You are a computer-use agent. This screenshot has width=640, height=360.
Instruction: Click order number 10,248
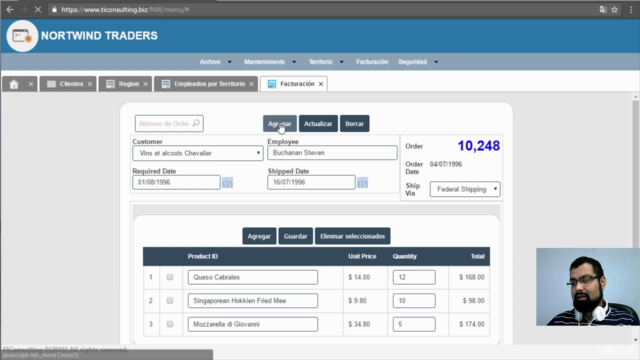click(478, 146)
